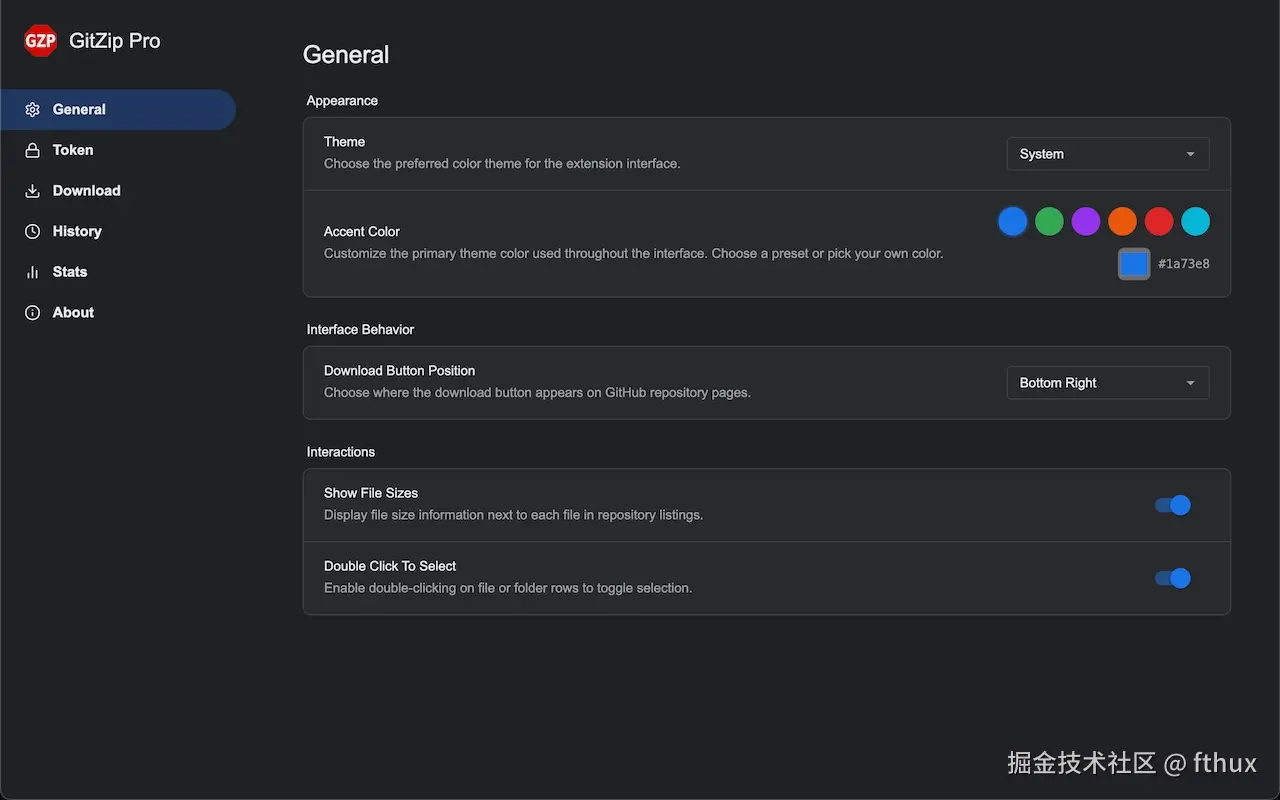The width and height of the screenshot is (1280, 800).
Task: Open the Token settings section
Action: coord(118,150)
